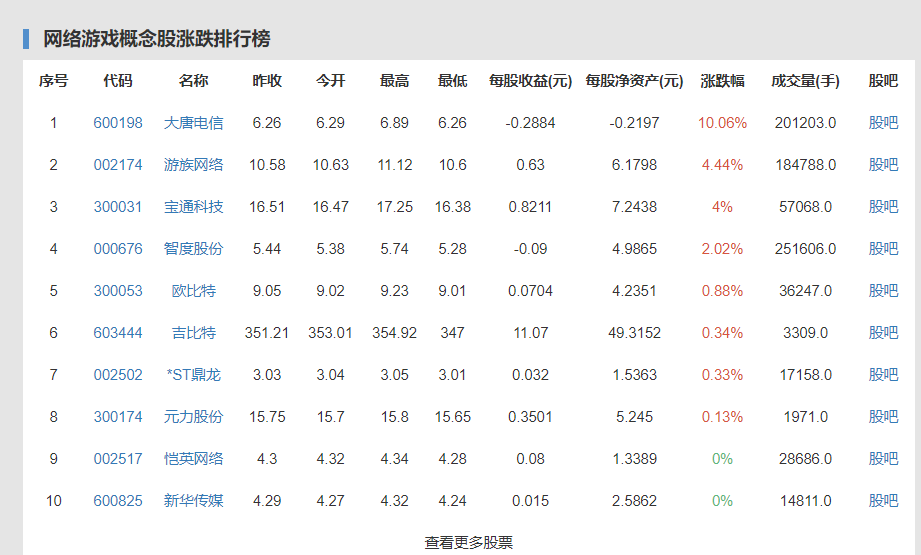Select the 4.44% change value
The image size is (921, 555).
[722, 165]
